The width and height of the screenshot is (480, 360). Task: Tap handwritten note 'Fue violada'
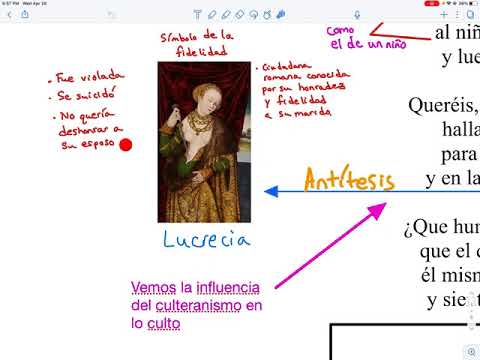pyautogui.click(x=86, y=77)
